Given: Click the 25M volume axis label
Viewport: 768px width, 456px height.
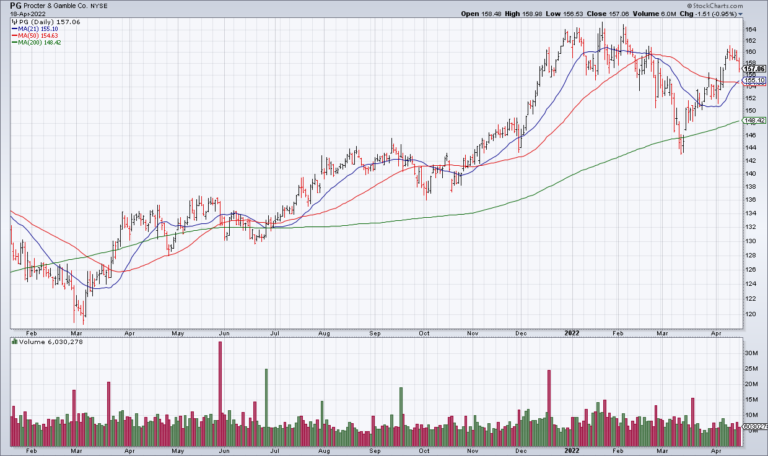Looking at the screenshot, I should tap(751, 369).
